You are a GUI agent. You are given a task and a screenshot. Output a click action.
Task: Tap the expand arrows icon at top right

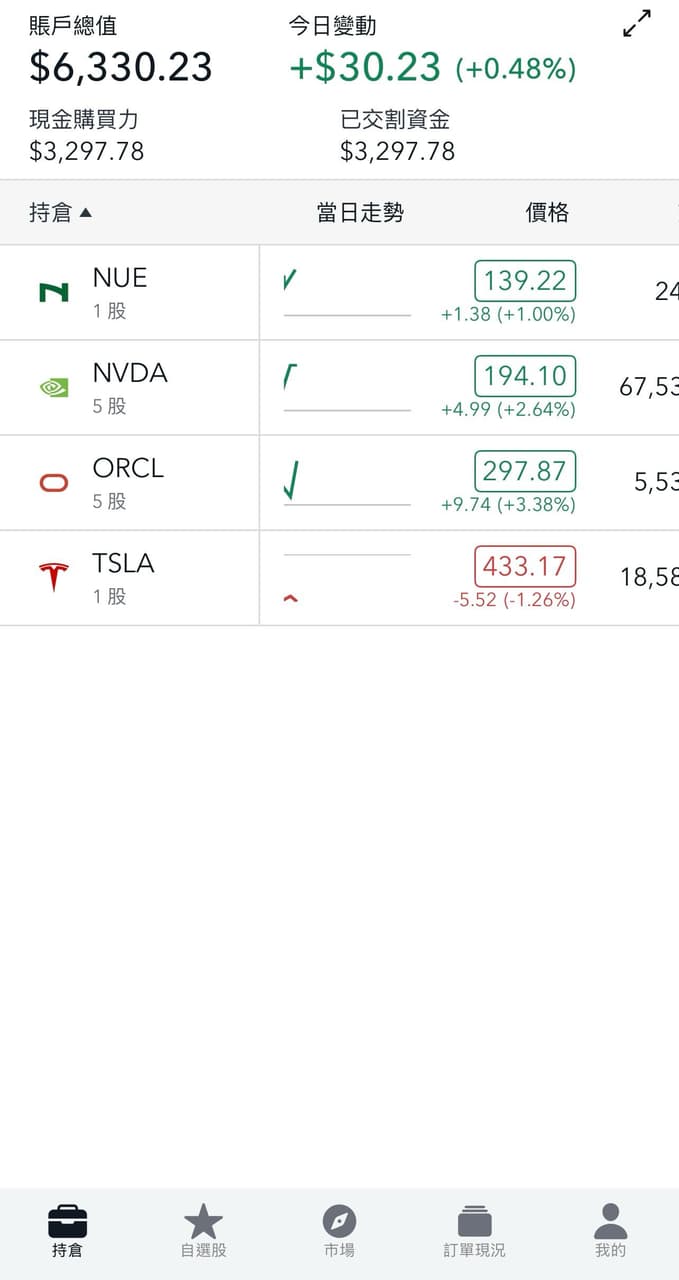[637, 24]
